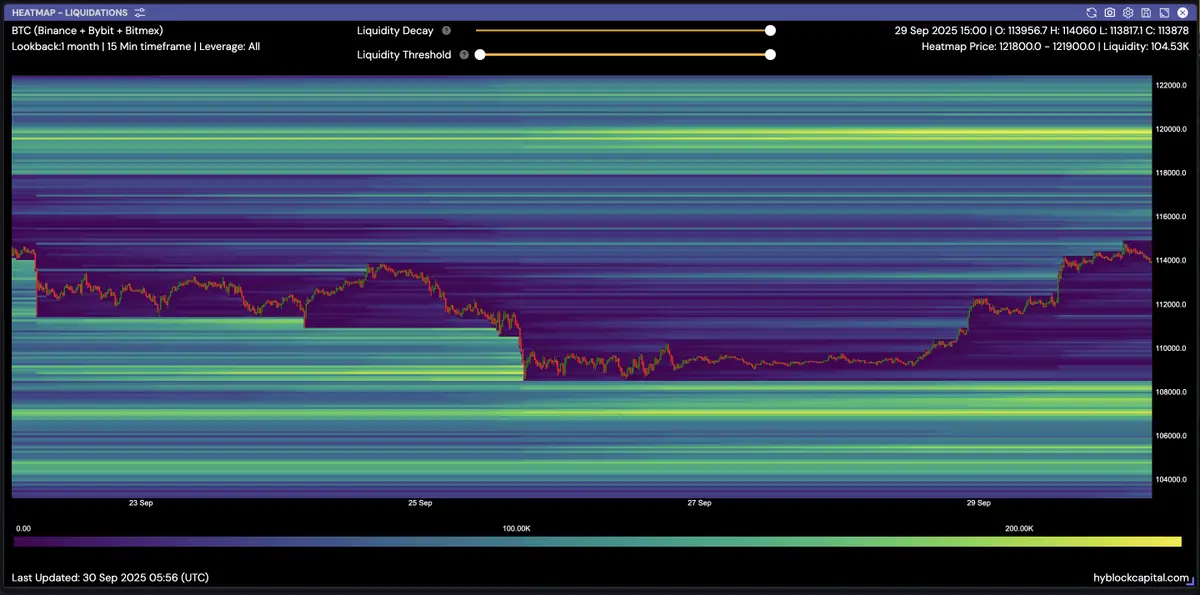This screenshot has width=1200, height=595.
Task: Save the heatmap with the floppy icon
Action: pyautogui.click(x=1146, y=13)
